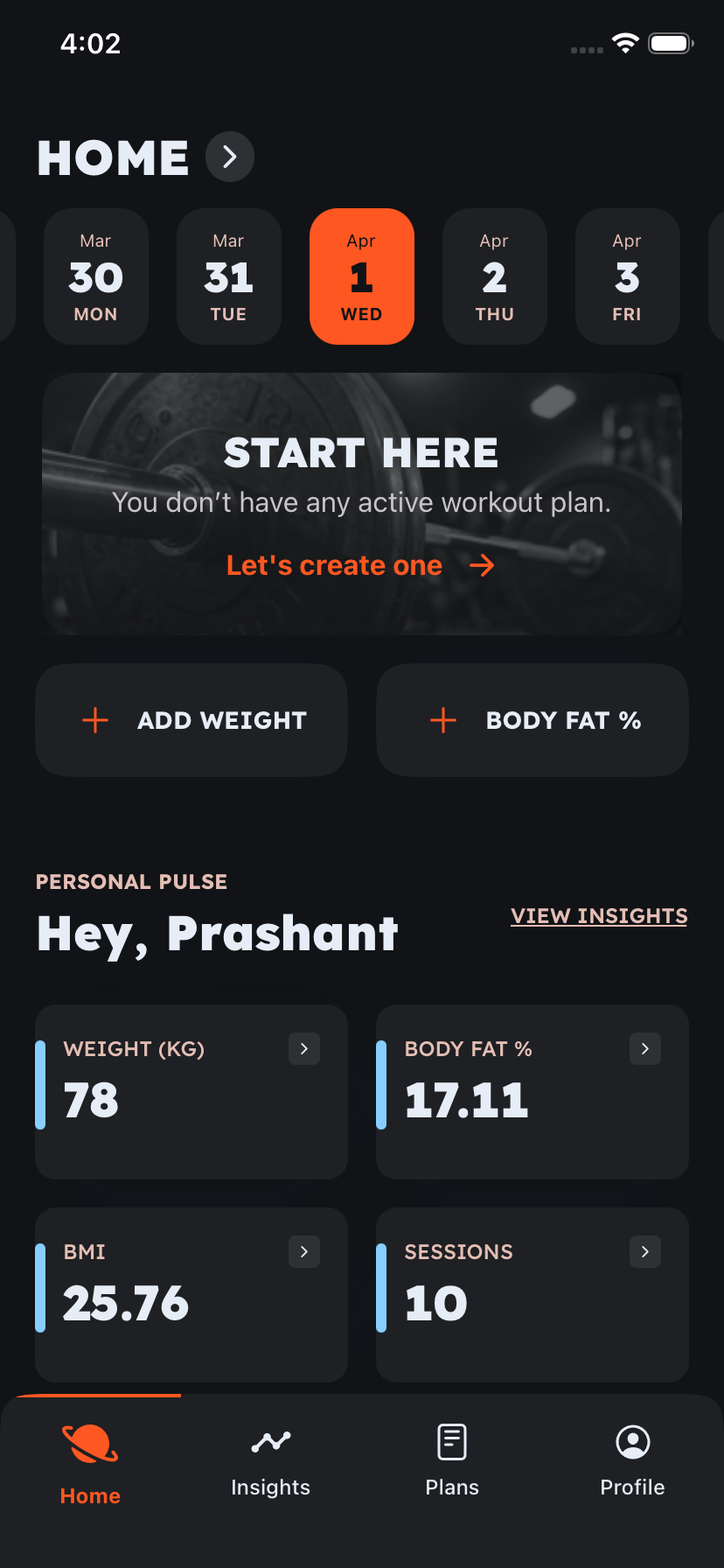The image size is (724, 1568).
Task: Expand details for WEIGHT (KG) card
Action: click(304, 1048)
